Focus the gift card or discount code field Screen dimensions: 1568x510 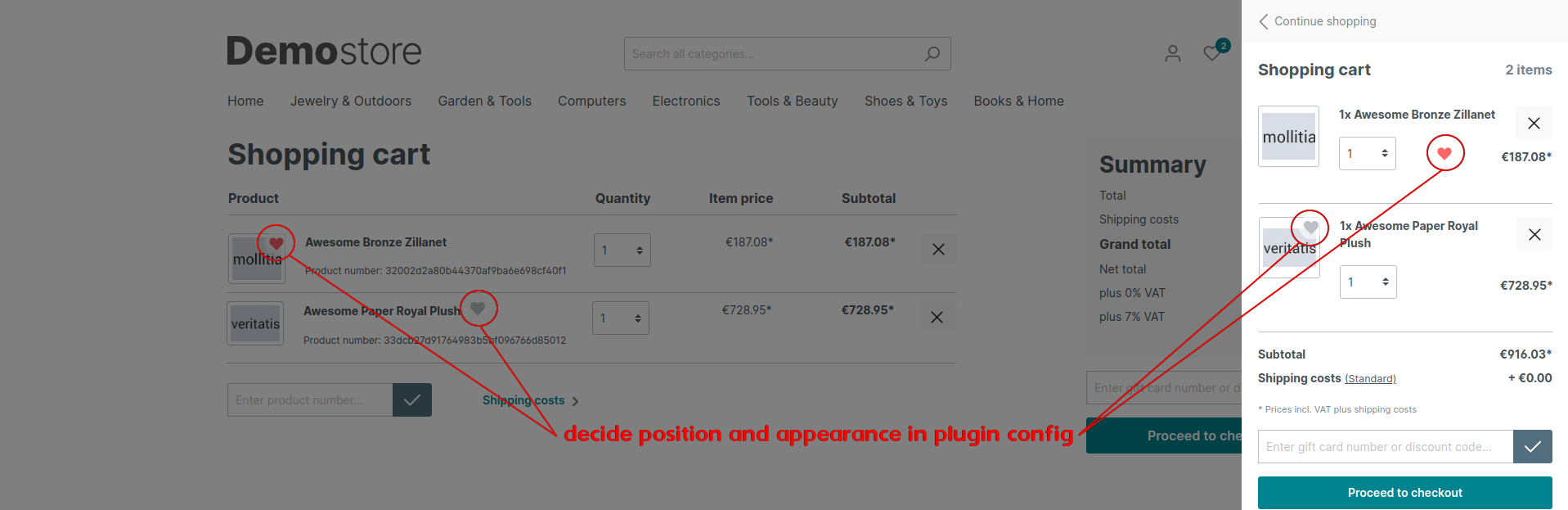(1385, 447)
